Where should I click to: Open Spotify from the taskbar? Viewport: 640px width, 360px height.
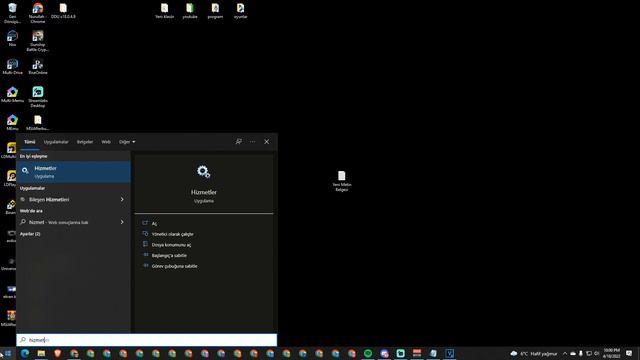click(368, 353)
